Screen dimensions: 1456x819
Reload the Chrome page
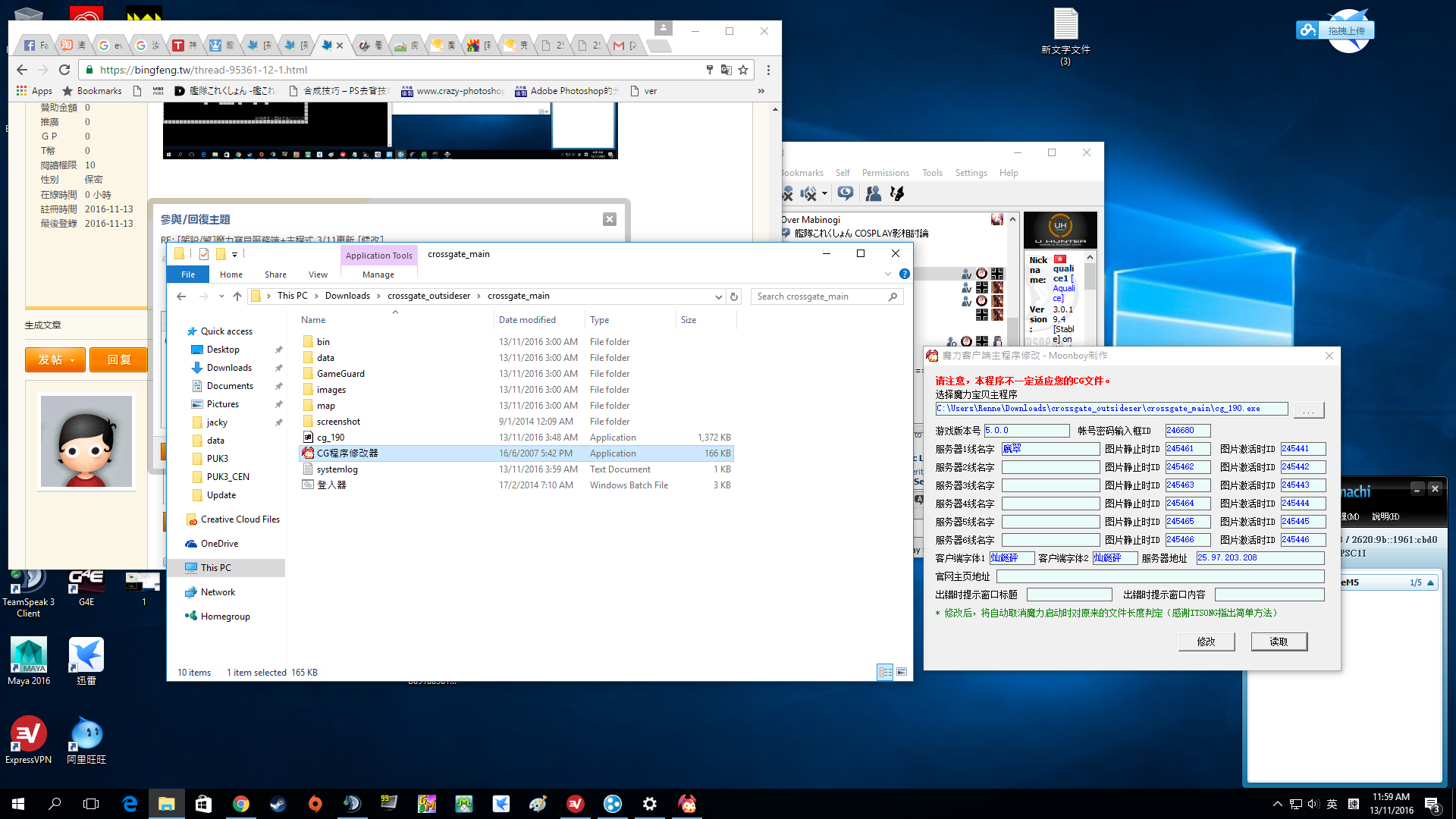[x=64, y=70]
